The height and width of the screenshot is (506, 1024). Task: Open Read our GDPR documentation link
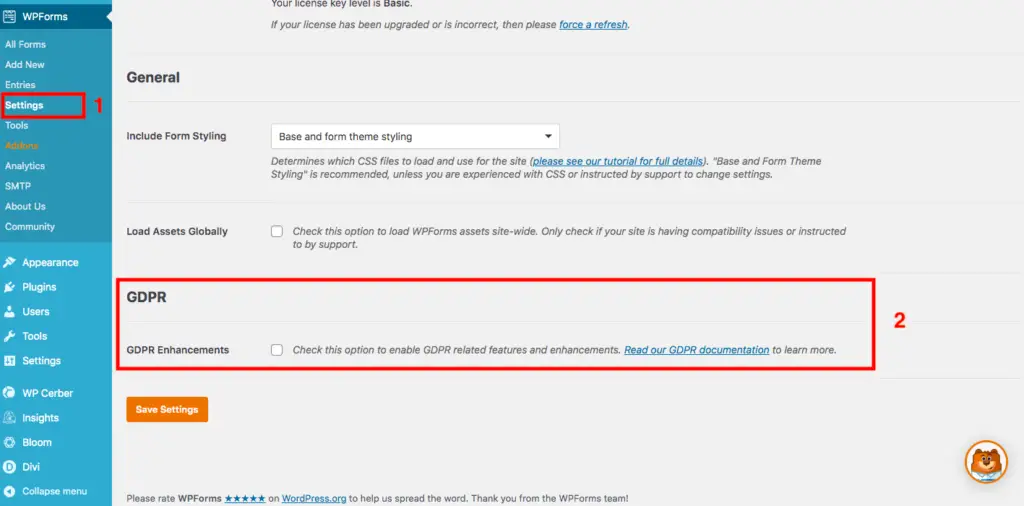[697, 350]
